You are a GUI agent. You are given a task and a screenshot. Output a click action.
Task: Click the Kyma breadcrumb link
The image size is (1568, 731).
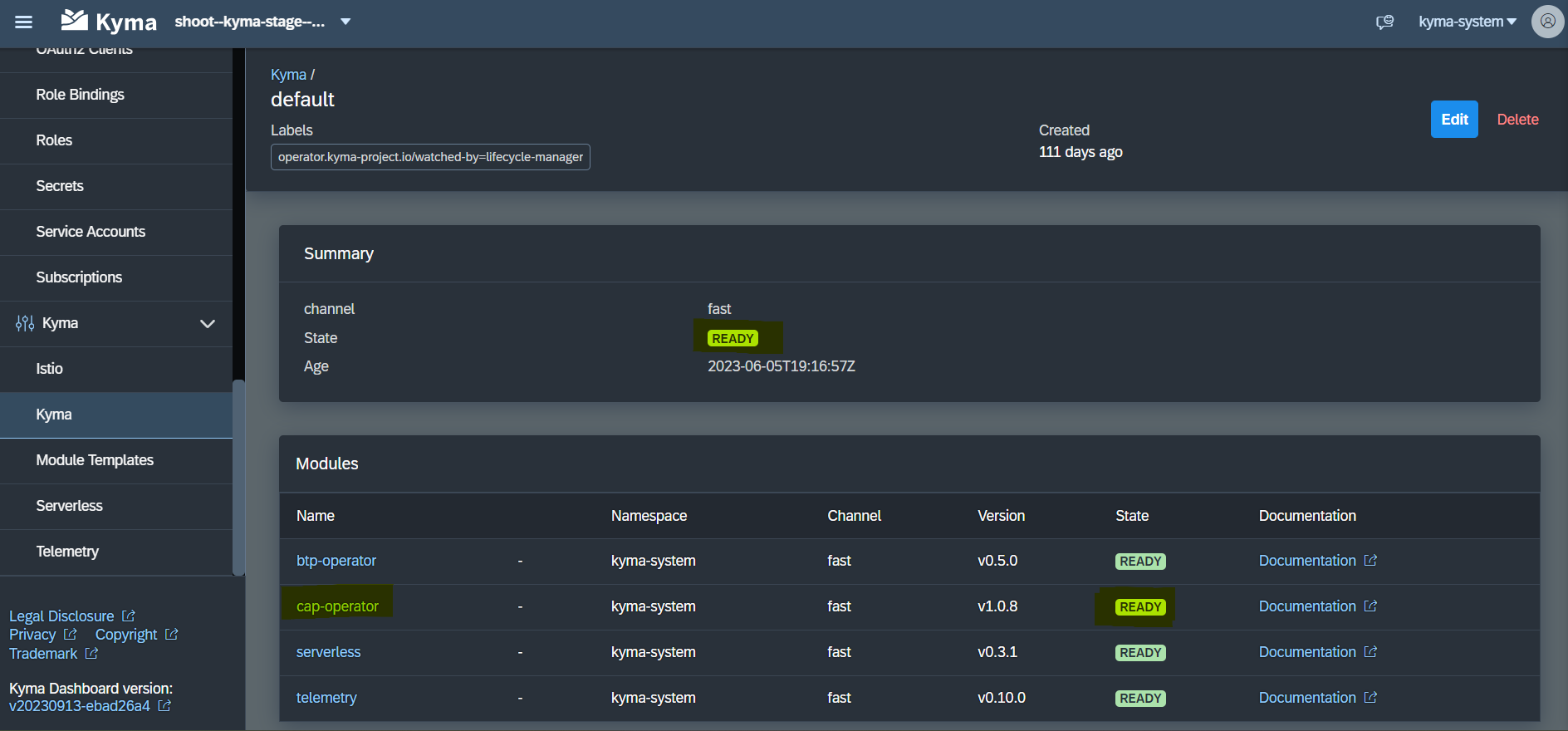(x=288, y=75)
